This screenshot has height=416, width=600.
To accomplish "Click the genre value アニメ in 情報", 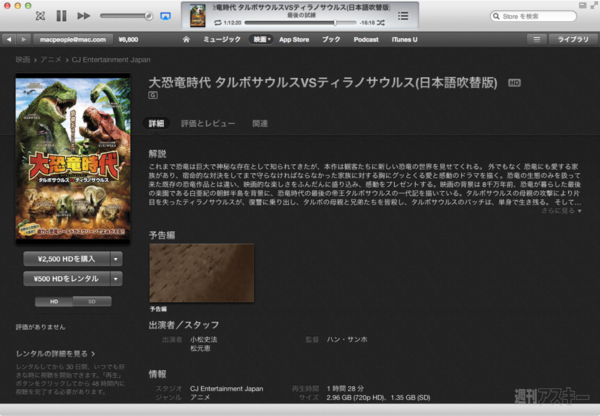I will click(200, 398).
